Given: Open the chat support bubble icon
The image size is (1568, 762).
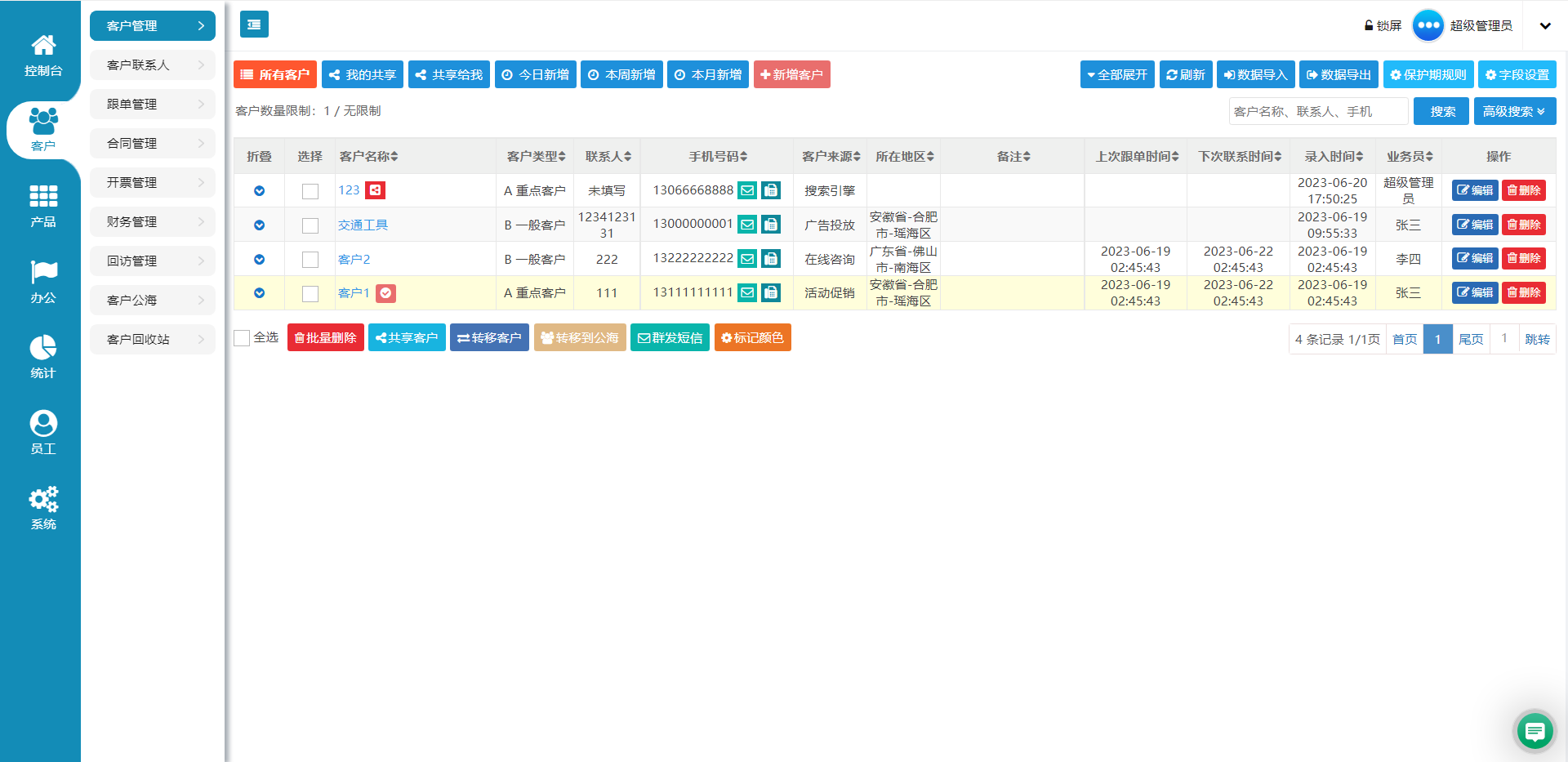Looking at the screenshot, I should point(1535,730).
